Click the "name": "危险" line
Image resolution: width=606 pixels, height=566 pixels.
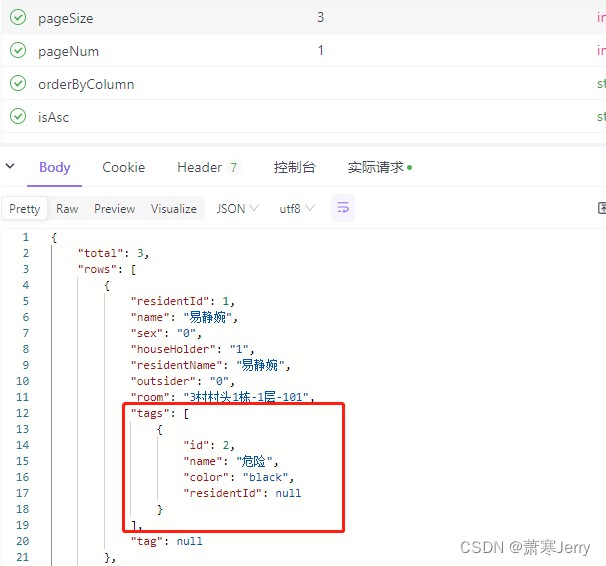231,461
